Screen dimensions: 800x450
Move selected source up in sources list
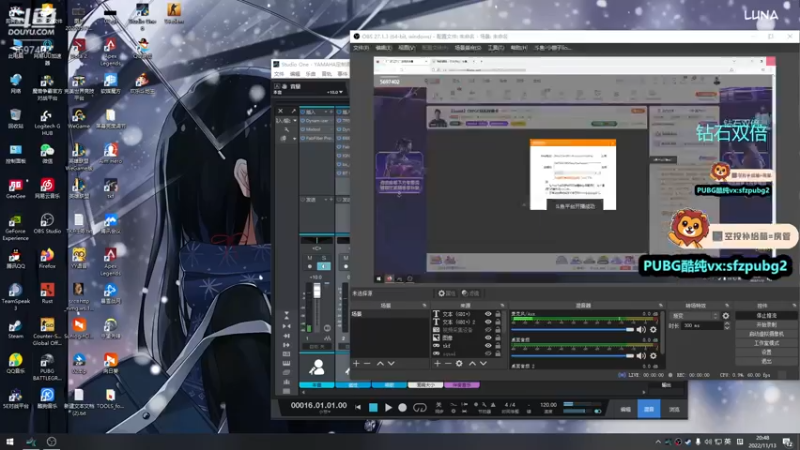[472, 363]
